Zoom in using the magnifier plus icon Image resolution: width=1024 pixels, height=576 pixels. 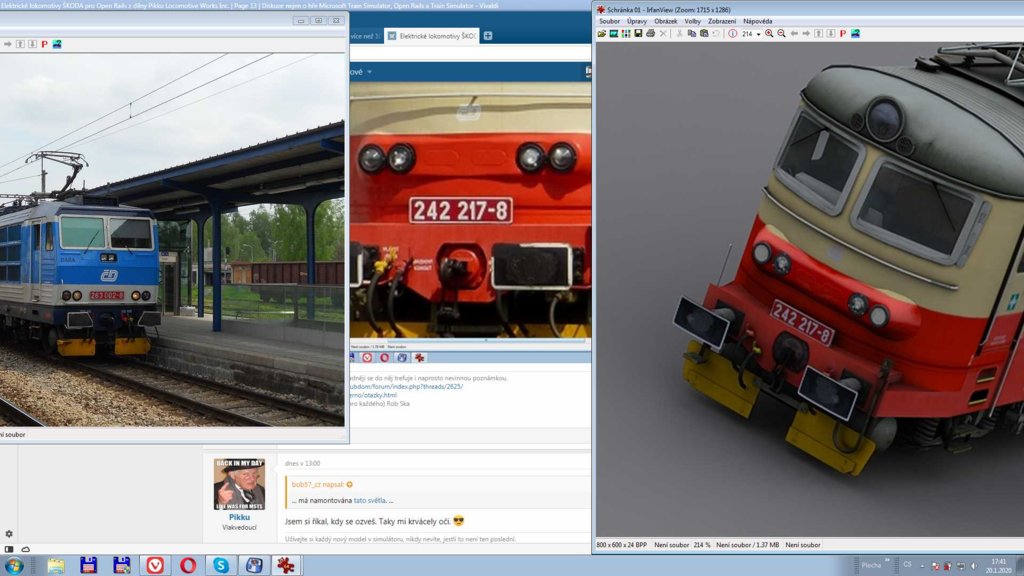coord(769,33)
